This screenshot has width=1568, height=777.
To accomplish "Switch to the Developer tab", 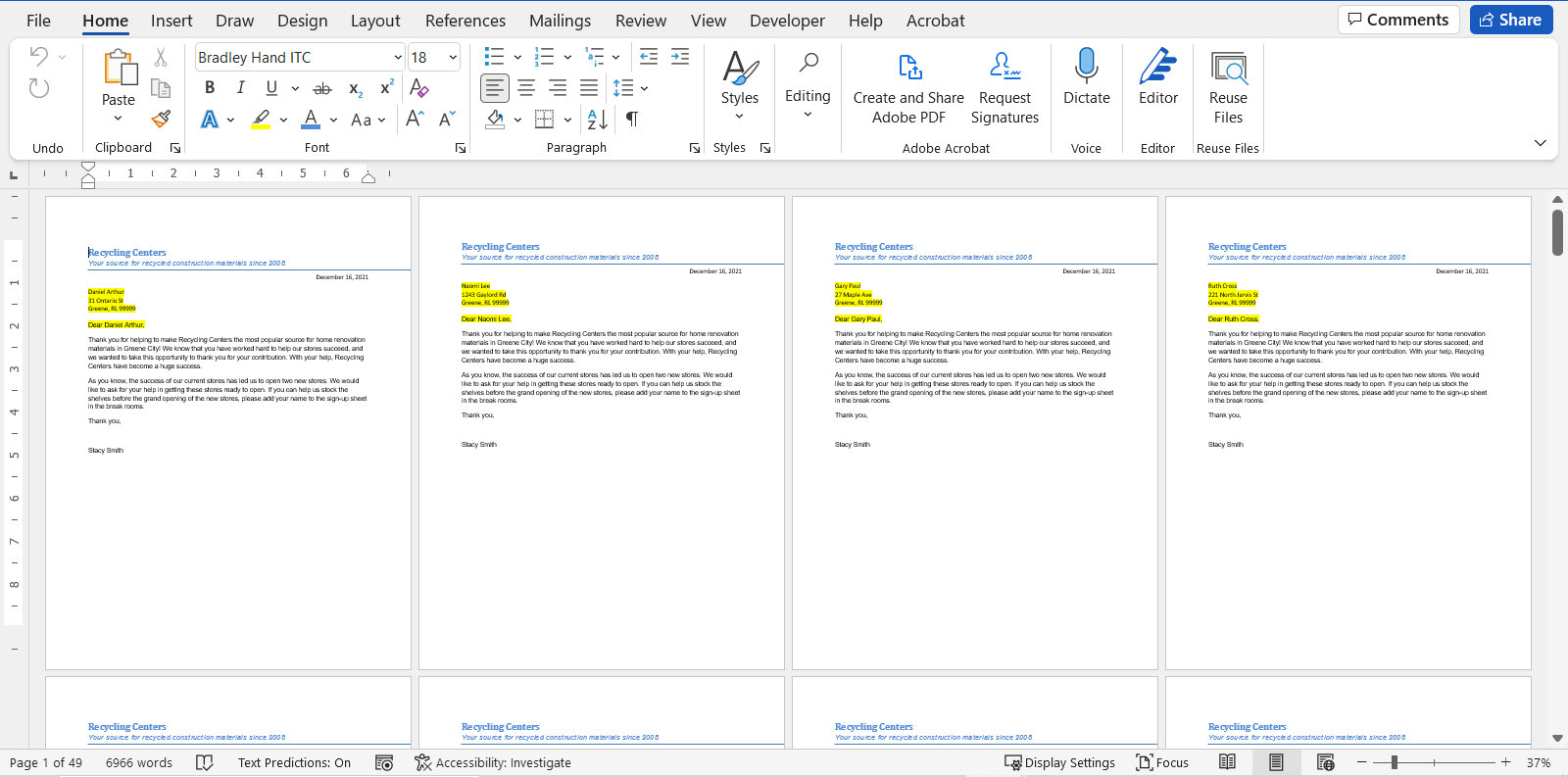I will point(788,21).
